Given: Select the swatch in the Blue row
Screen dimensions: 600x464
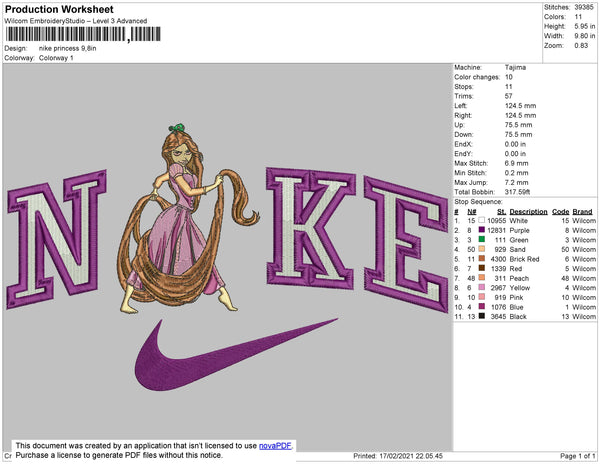Looking at the screenshot, I should [x=481, y=306].
